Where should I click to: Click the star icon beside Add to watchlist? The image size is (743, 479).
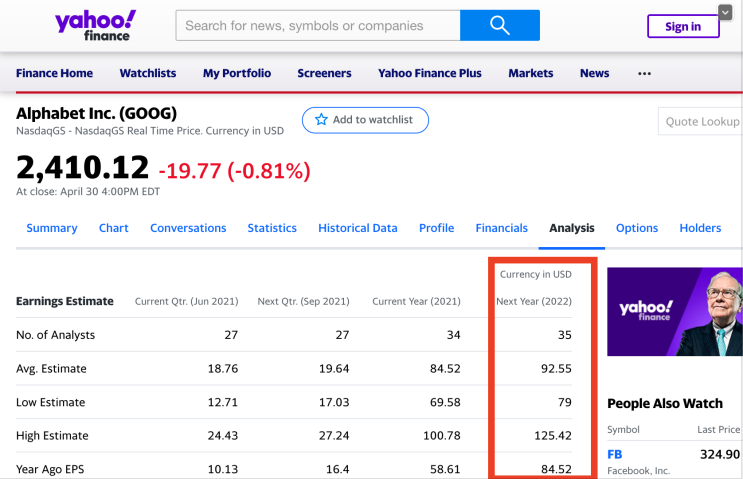321,120
